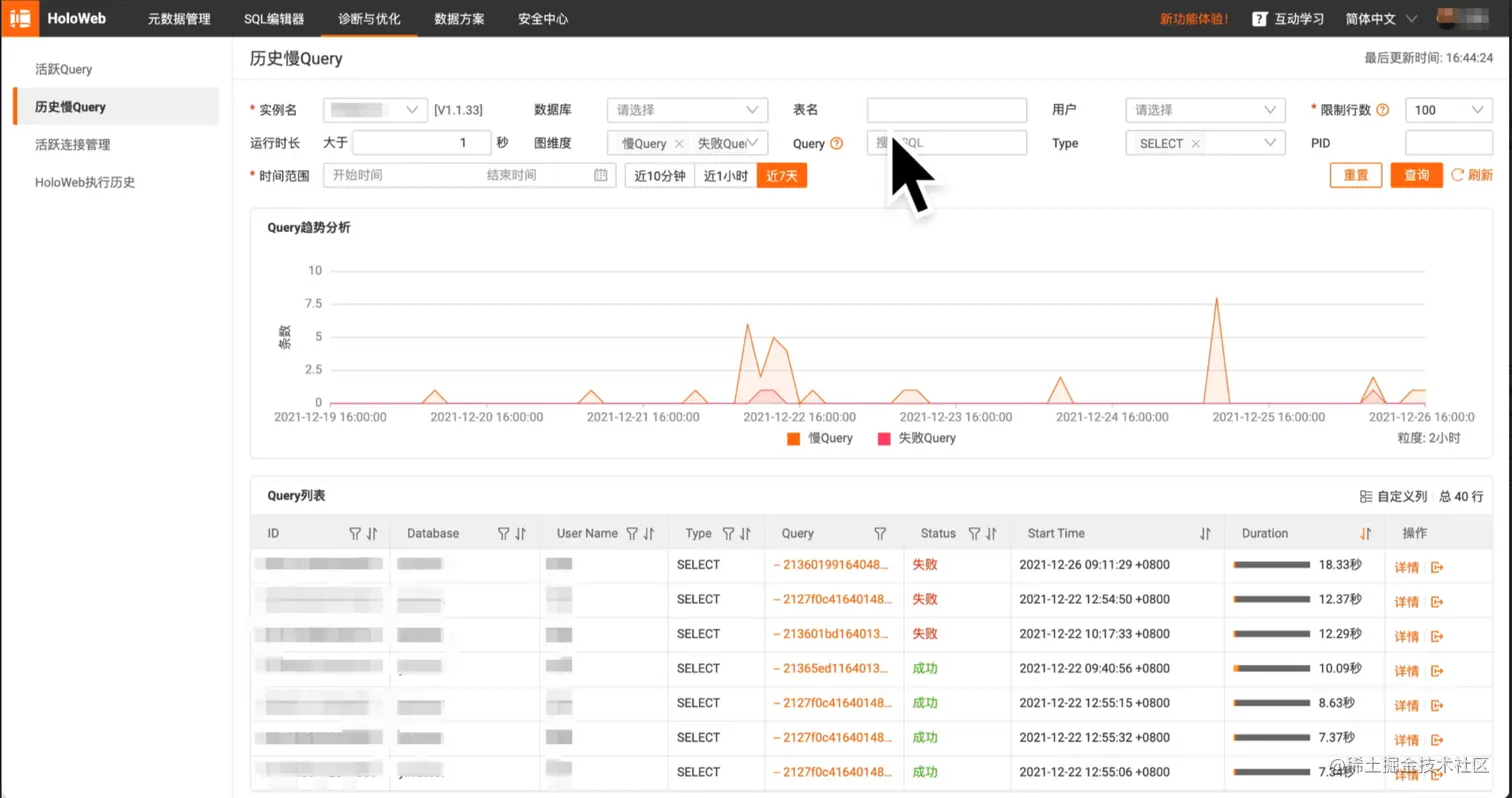Open the 互动学习 help icon

(x=1260, y=19)
